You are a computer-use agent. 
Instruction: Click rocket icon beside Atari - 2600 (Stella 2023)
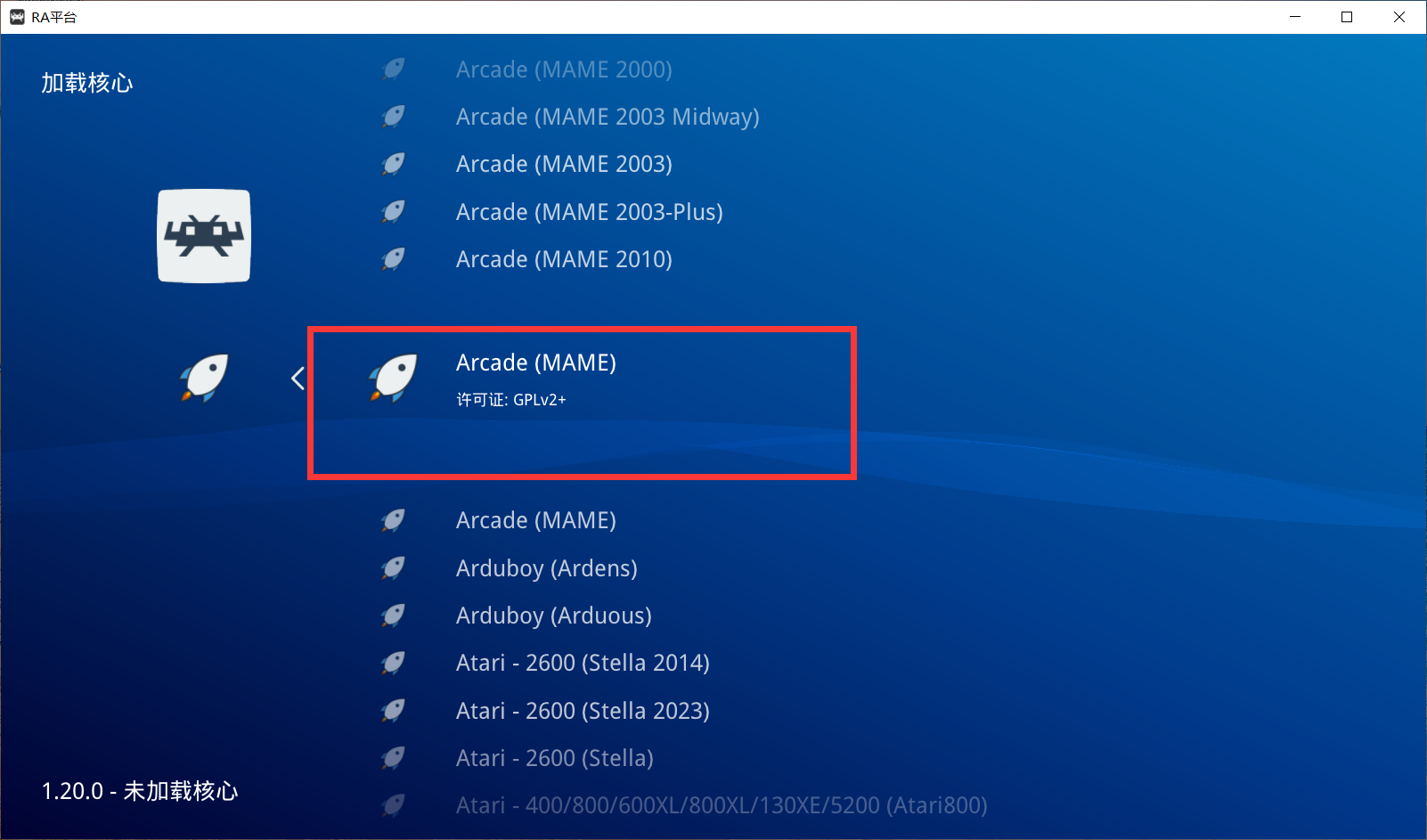(x=393, y=711)
